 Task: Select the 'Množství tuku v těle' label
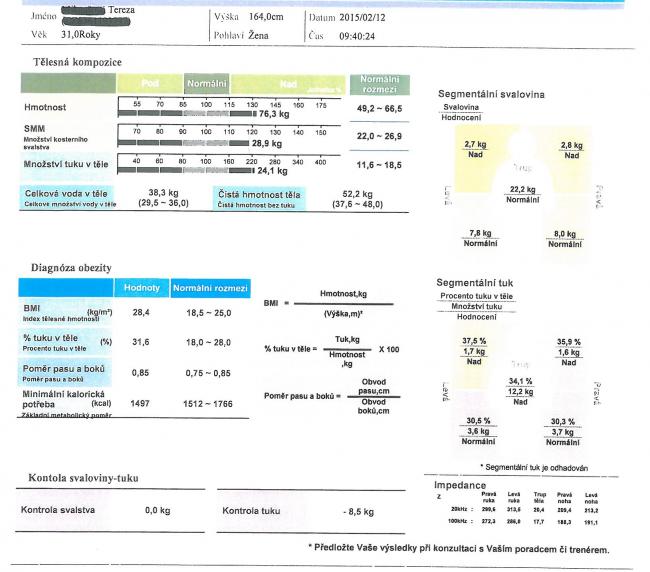(x=66, y=164)
